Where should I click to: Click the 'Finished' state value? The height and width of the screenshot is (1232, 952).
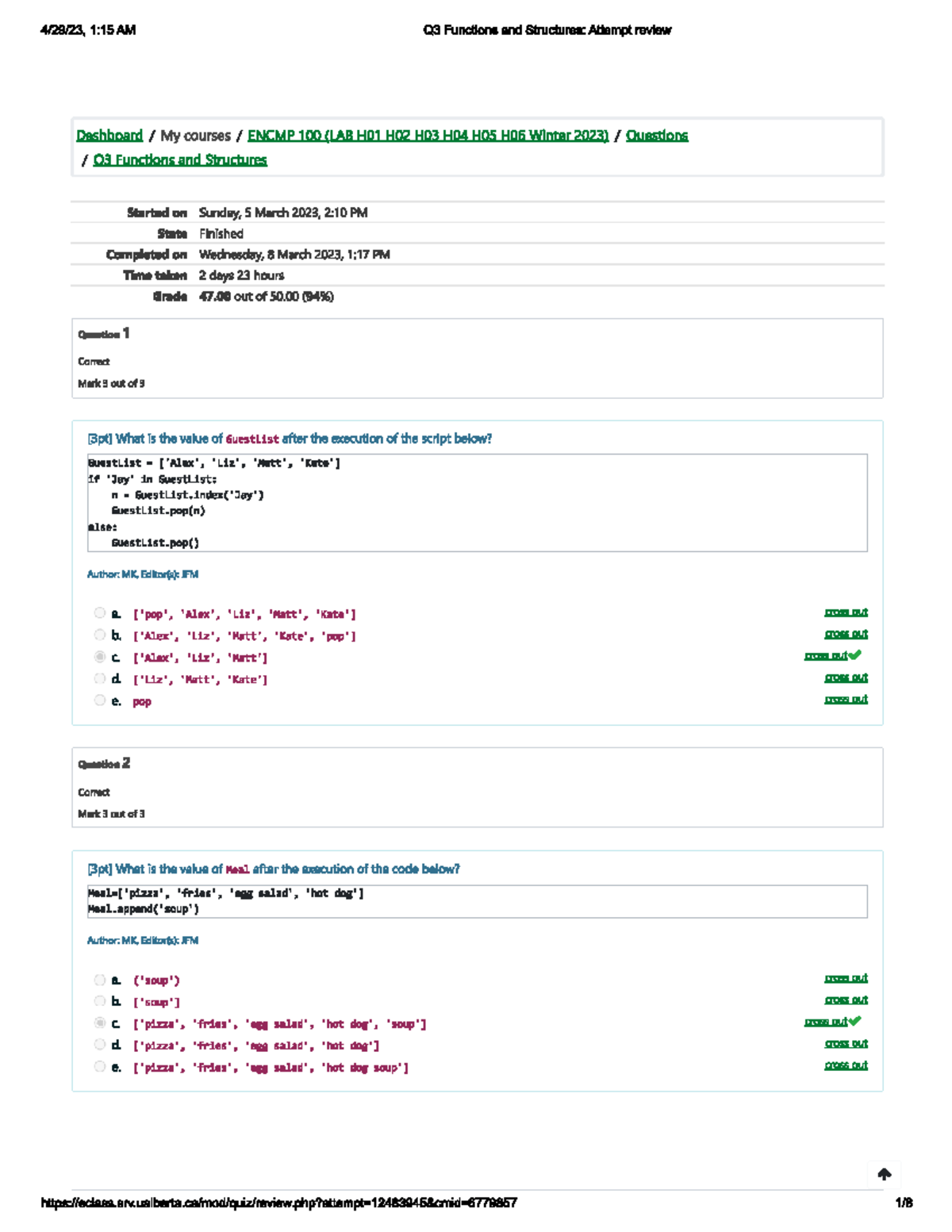(x=221, y=234)
